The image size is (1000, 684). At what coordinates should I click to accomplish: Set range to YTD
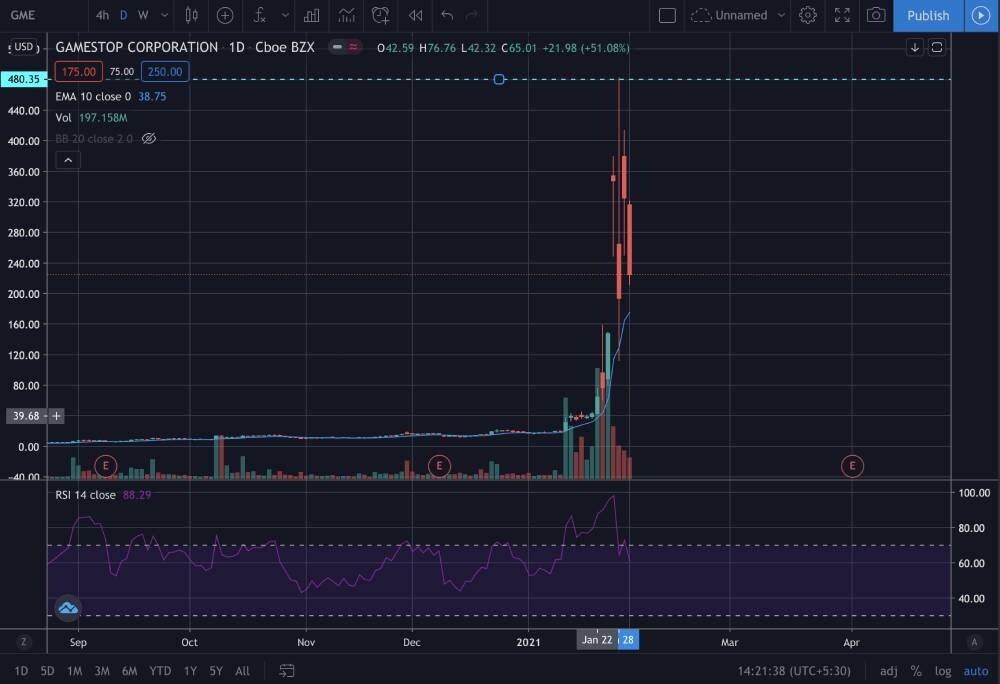(160, 671)
